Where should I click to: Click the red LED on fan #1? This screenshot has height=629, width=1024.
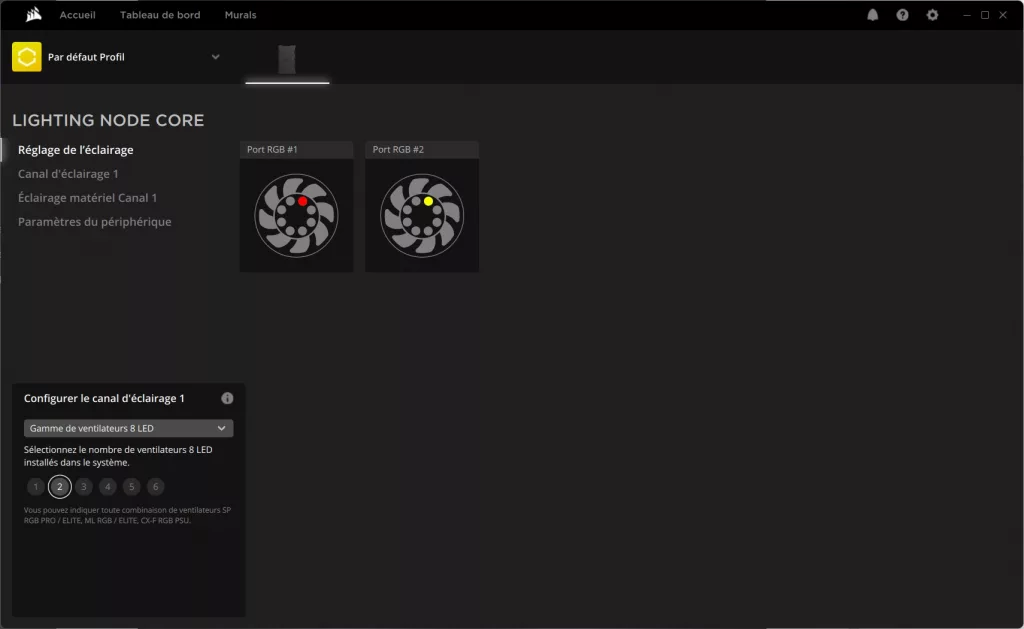(302, 201)
